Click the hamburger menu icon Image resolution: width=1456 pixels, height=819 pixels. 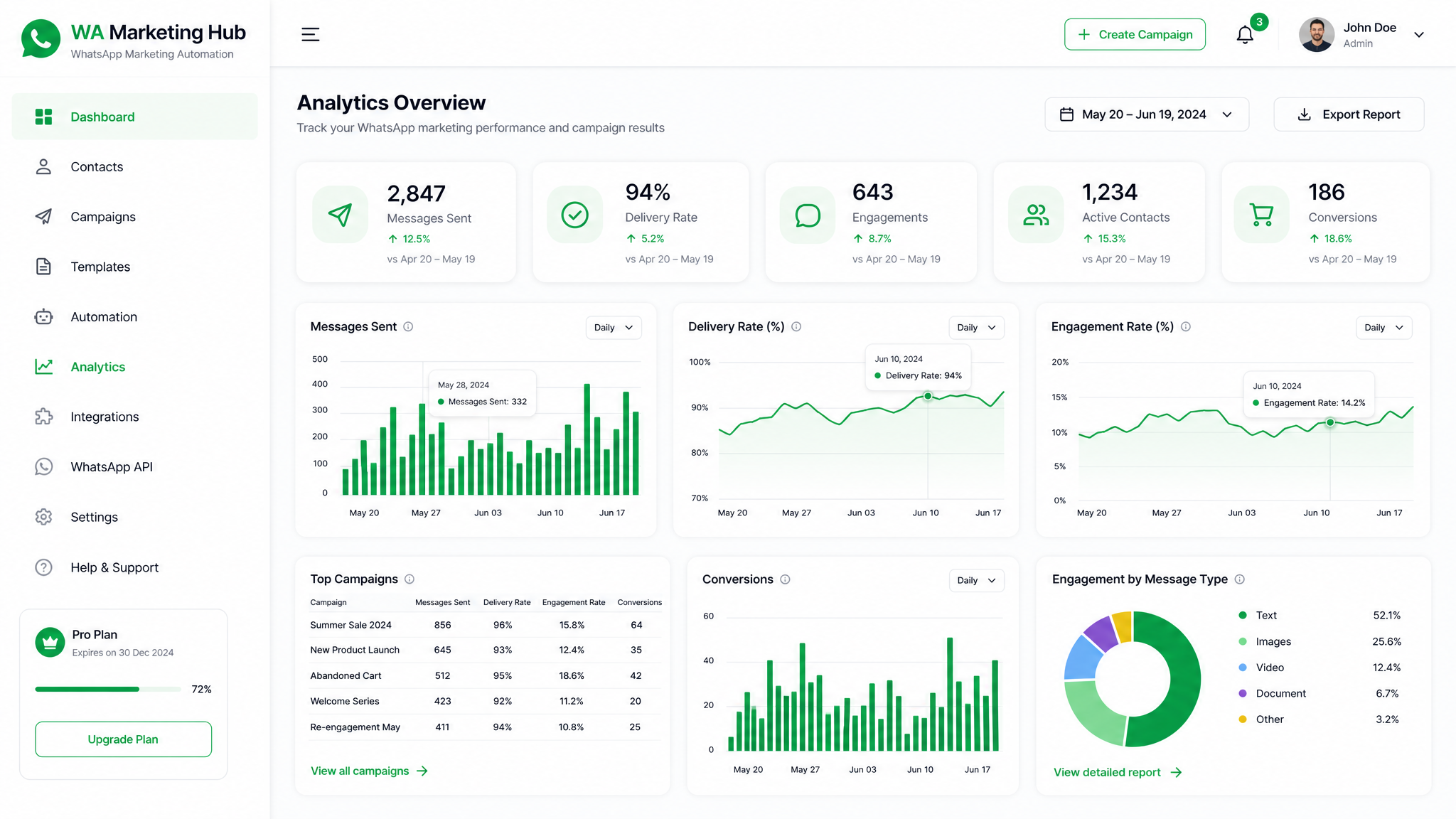(310, 34)
